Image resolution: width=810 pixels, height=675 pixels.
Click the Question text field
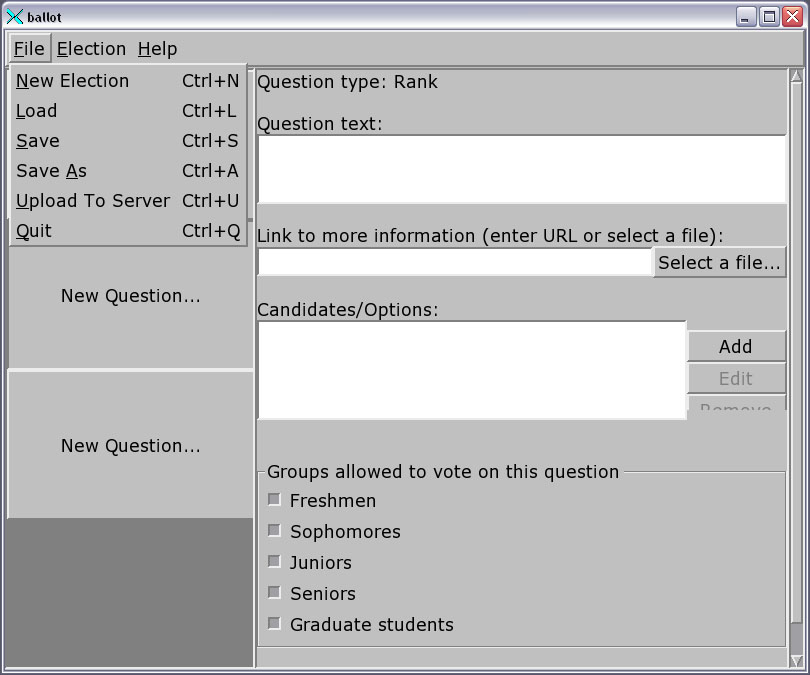click(x=521, y=169)
